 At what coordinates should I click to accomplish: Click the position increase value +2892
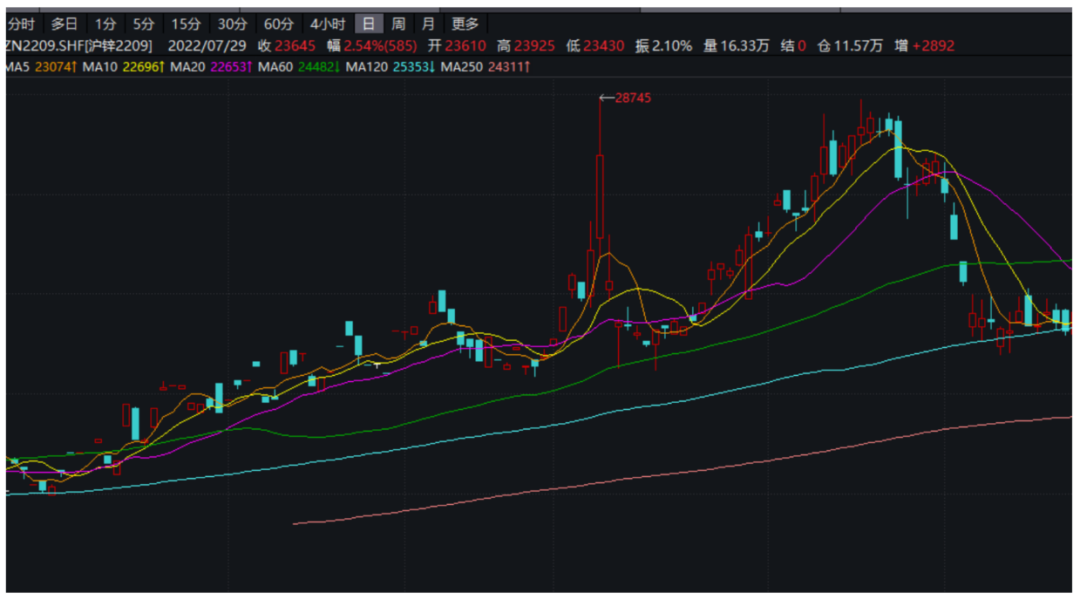[933, 46]
